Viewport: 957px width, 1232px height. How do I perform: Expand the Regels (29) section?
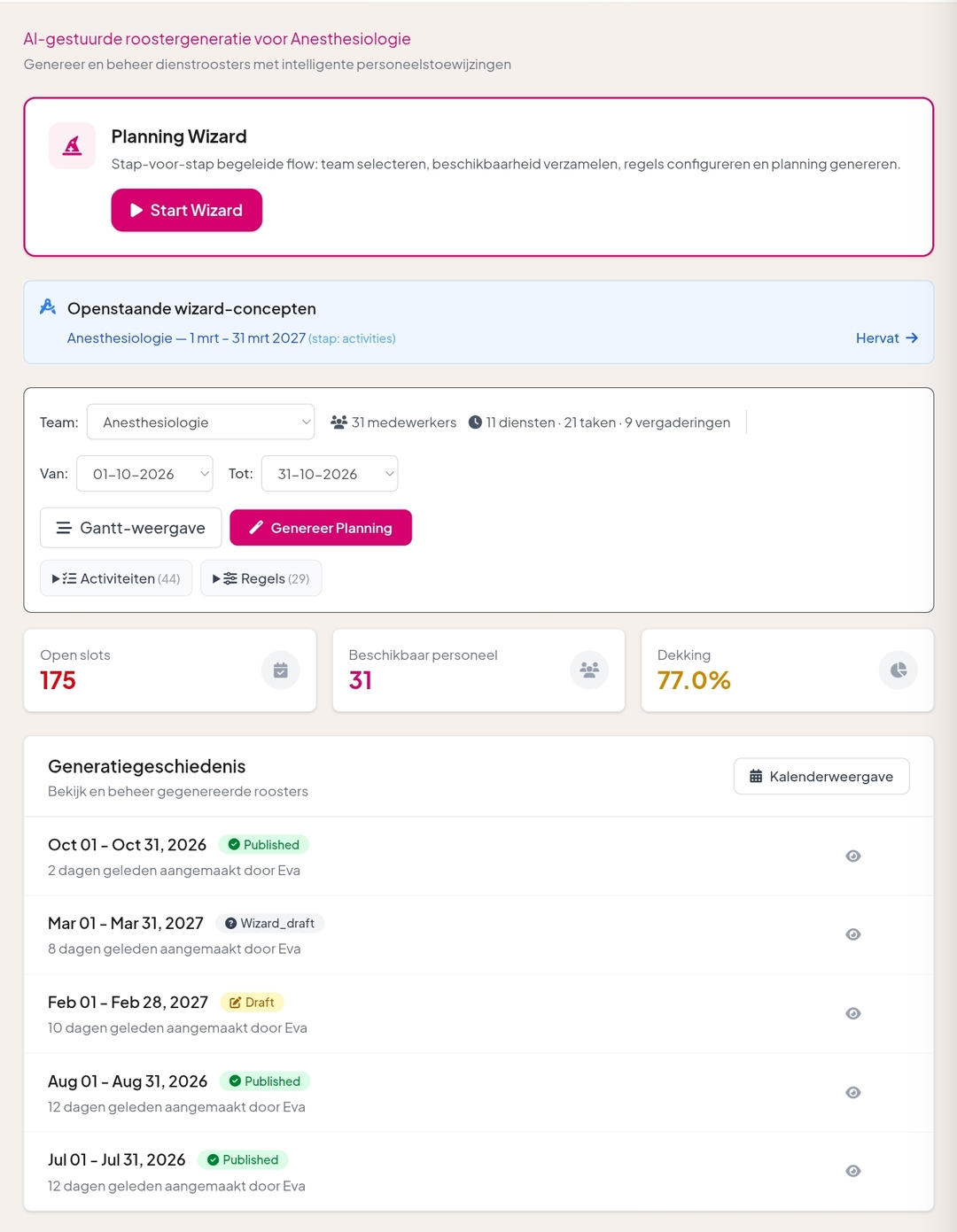[x=261, y=578]
